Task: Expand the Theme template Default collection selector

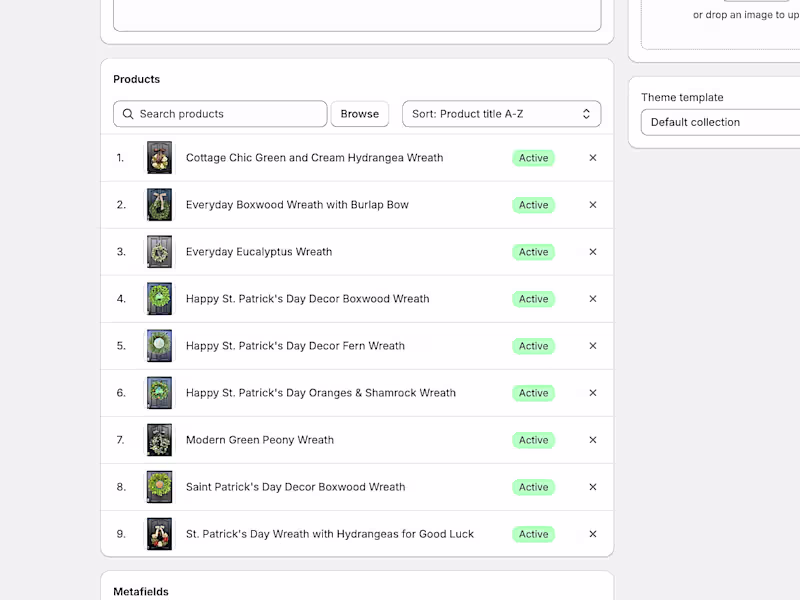Action: click(x=720, y=122)
